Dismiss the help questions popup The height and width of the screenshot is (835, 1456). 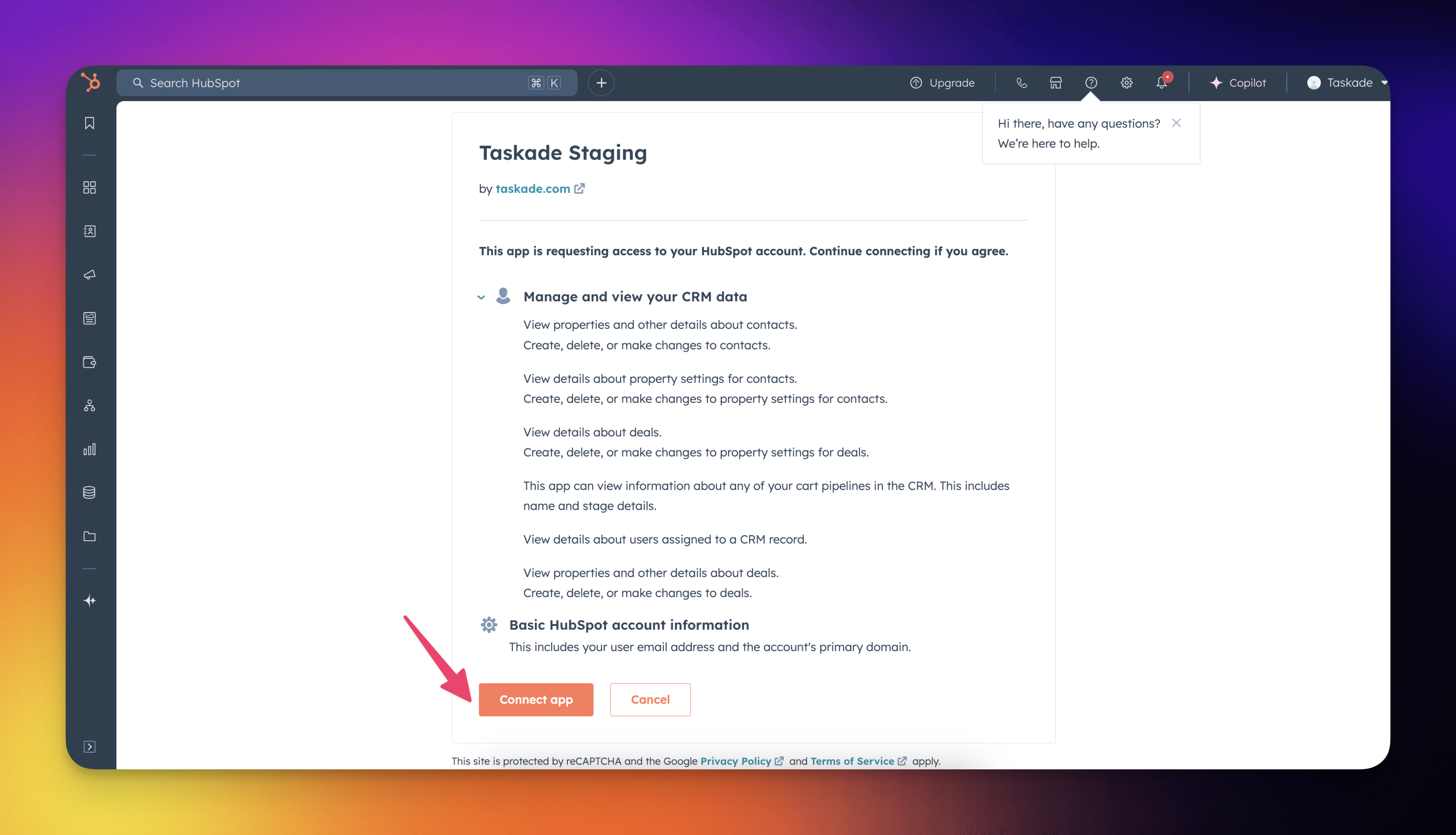tap(1176, 123)
